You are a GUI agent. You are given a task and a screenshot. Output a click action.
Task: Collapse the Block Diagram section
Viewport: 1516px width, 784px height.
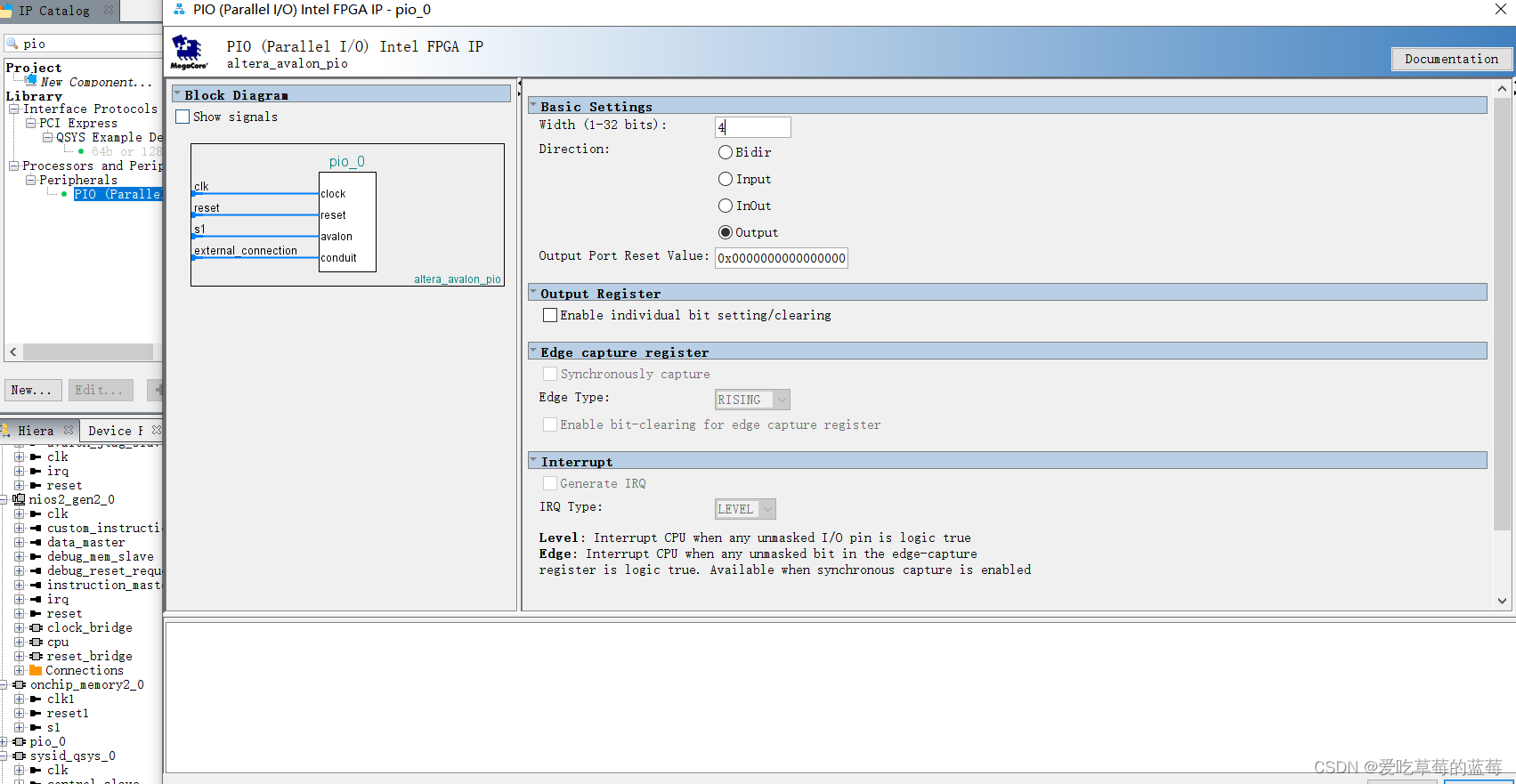point(177,94)
